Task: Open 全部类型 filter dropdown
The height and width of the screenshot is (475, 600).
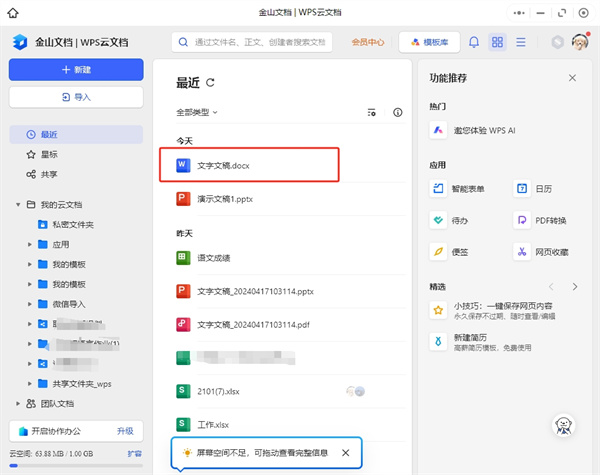Action: click(197, 113)
